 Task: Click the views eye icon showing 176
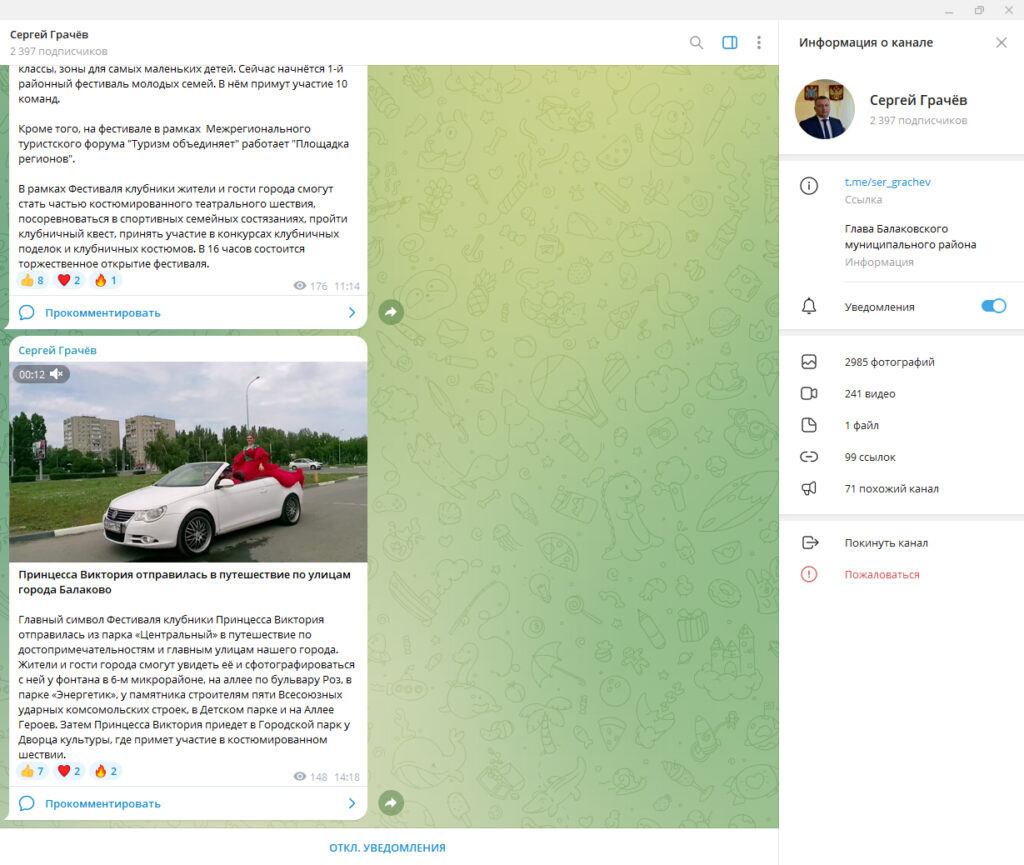300,286
